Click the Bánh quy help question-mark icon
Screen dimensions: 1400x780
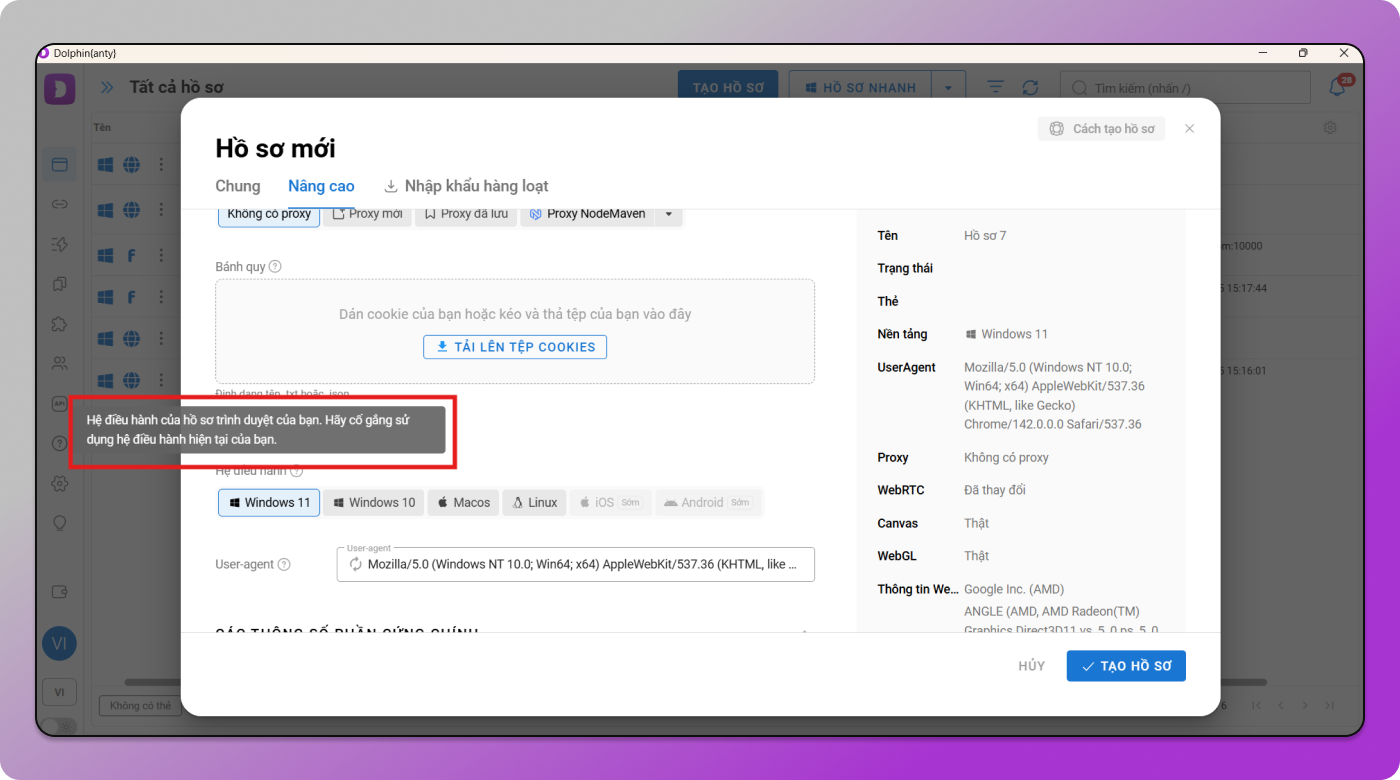tap(275, 267)
